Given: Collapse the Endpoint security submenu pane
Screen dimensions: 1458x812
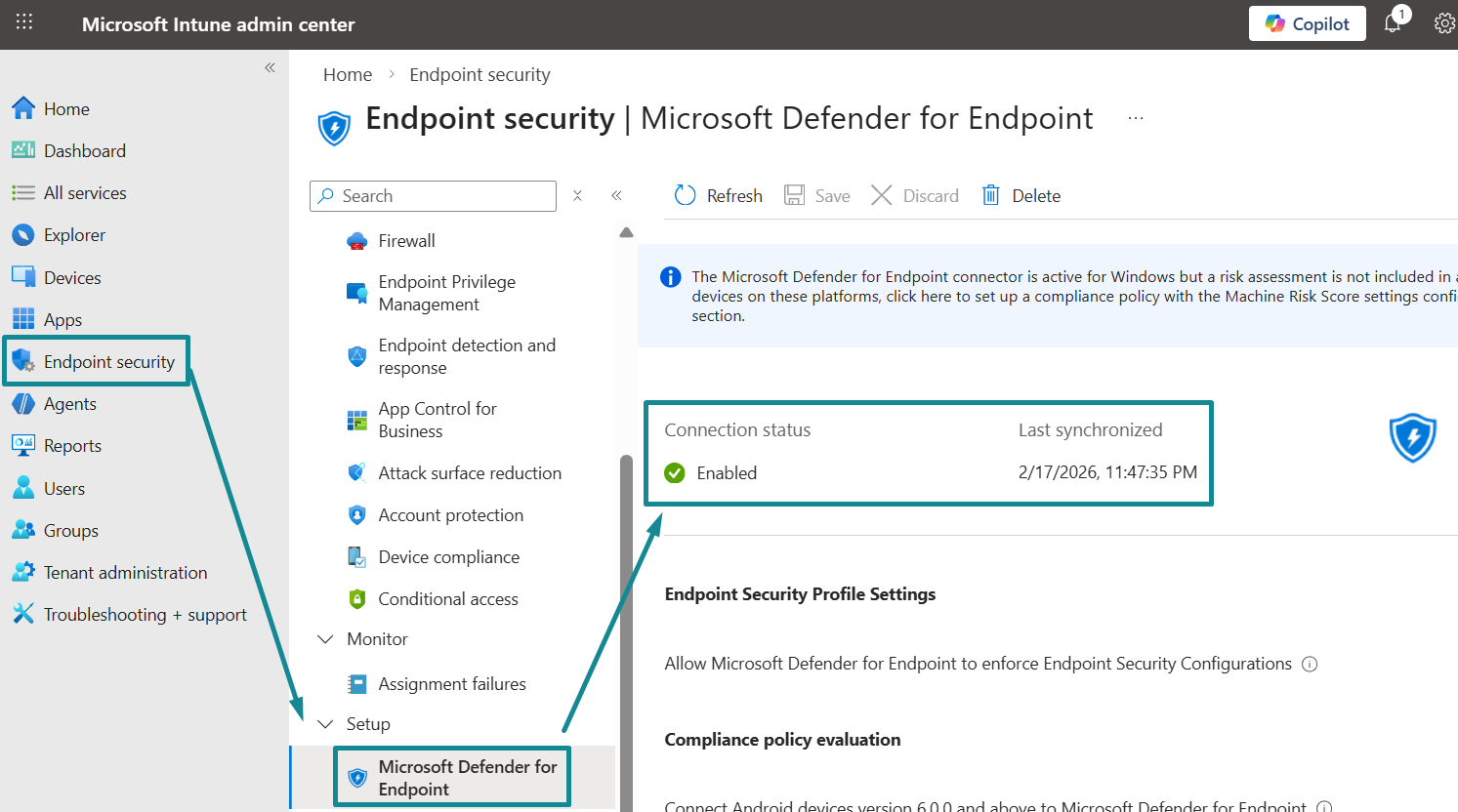Looking at the screenshot, I should click(616, 196).
